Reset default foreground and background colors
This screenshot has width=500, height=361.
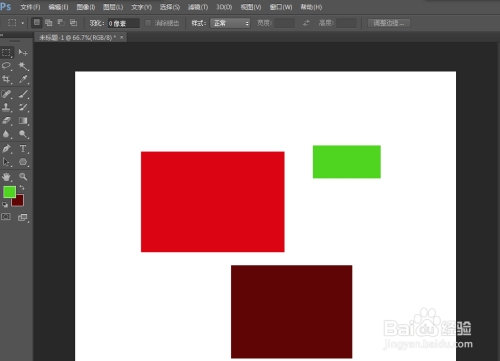[5, 205]
